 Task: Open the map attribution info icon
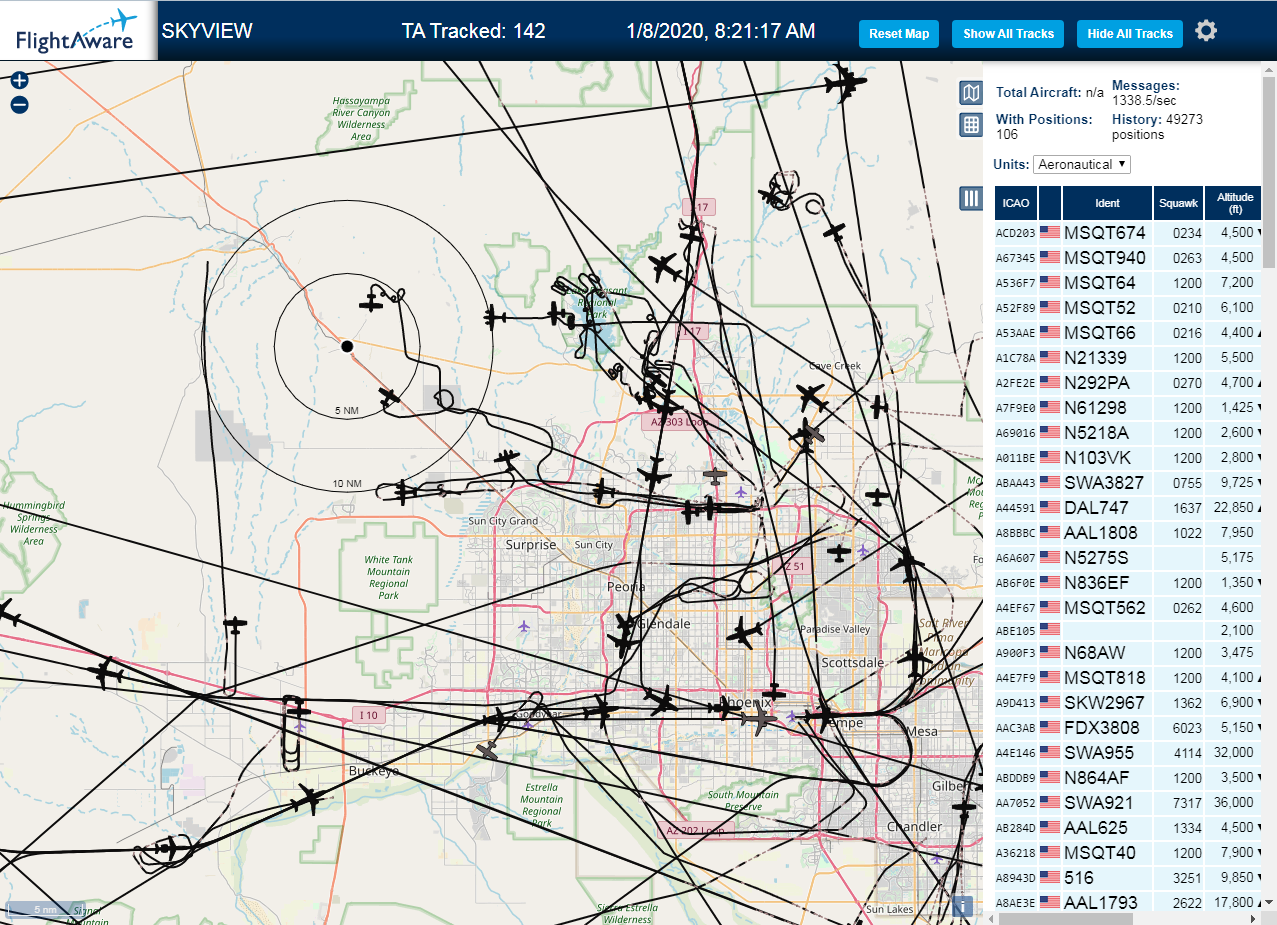tap(963, 906)
